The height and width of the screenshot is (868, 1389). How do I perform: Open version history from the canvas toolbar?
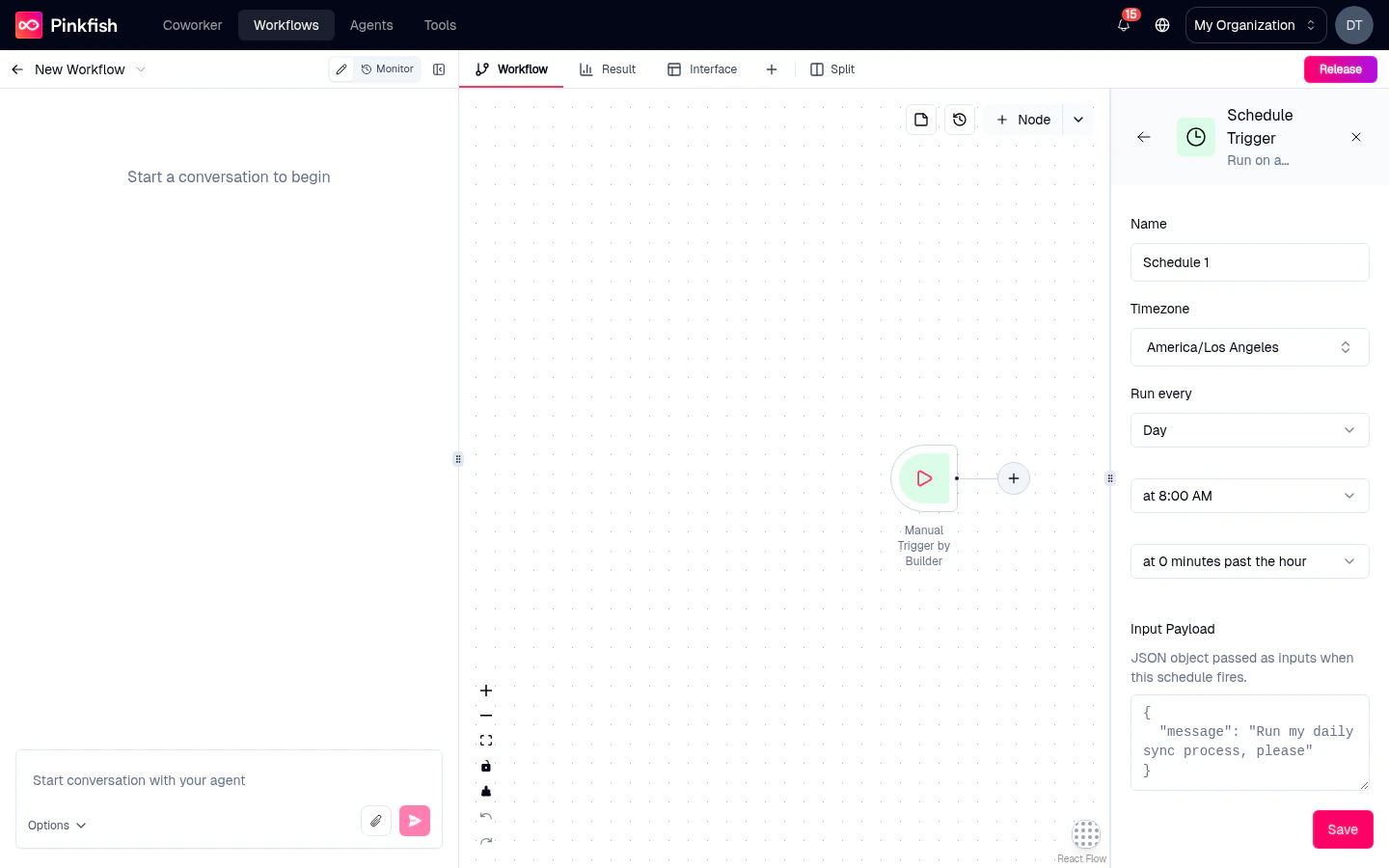960,119
